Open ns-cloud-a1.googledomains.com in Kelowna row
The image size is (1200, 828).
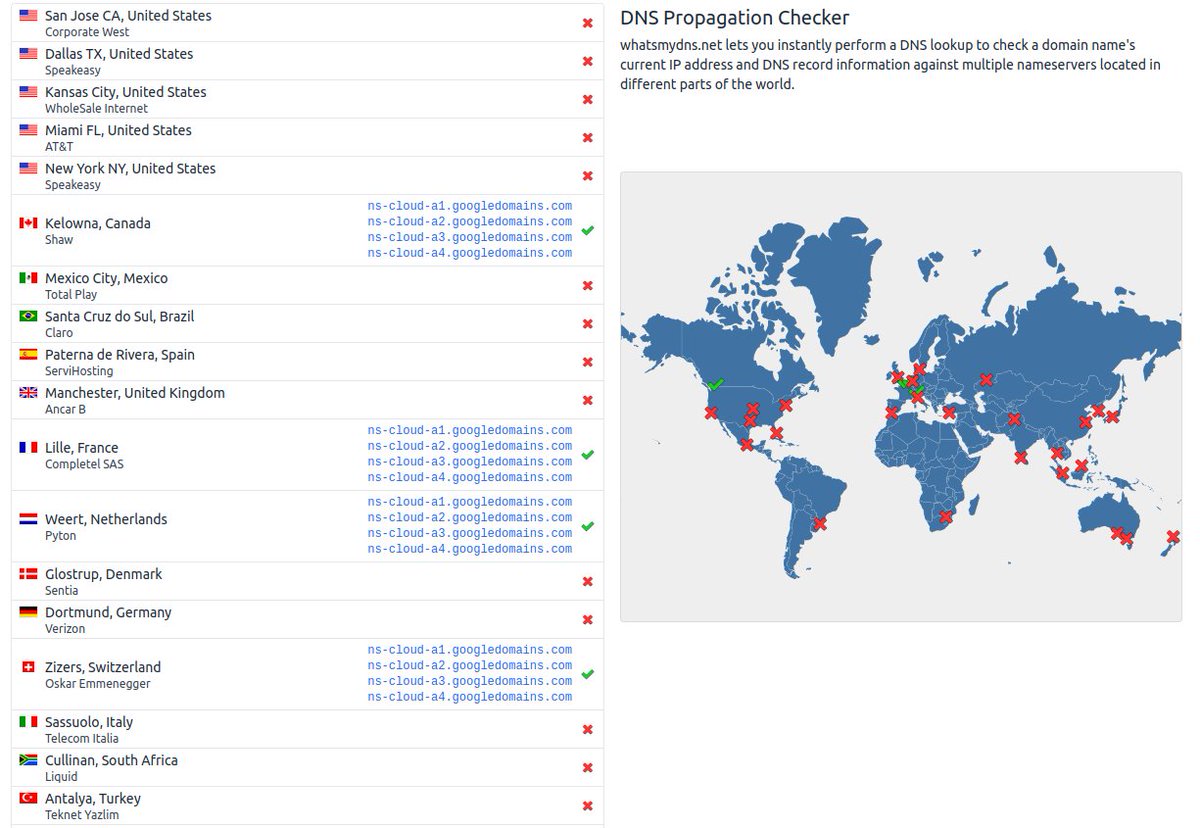(x=470, y=206)
